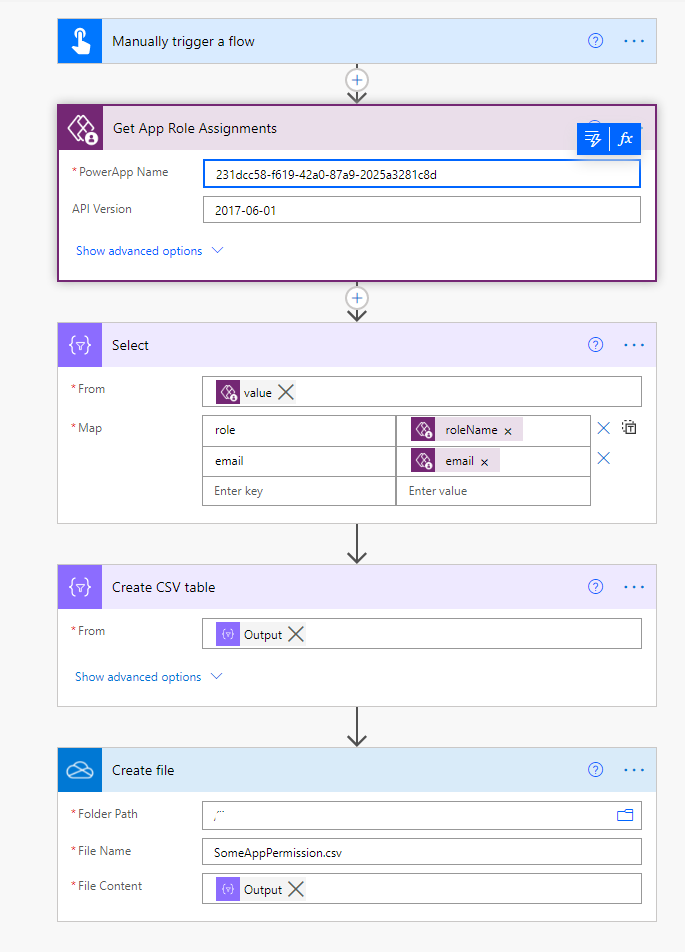
Task: Open ellipsis menu on Select action
Action: (634, 345)
